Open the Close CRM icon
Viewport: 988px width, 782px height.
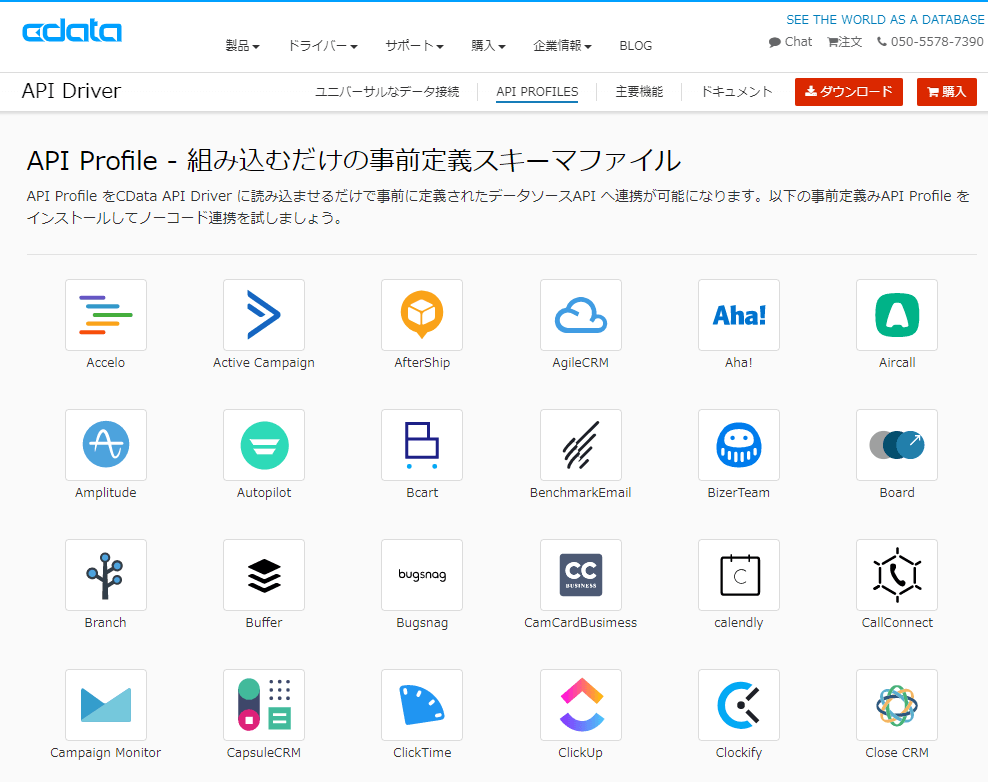[897, 705]
